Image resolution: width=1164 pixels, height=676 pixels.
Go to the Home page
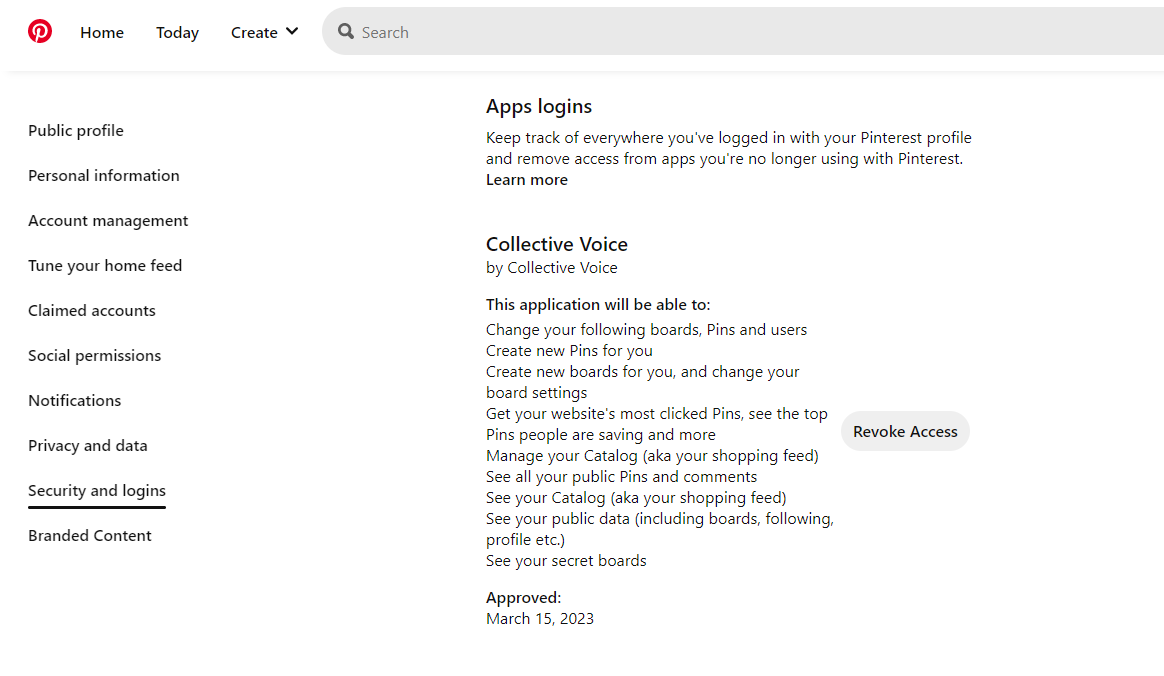102,33
